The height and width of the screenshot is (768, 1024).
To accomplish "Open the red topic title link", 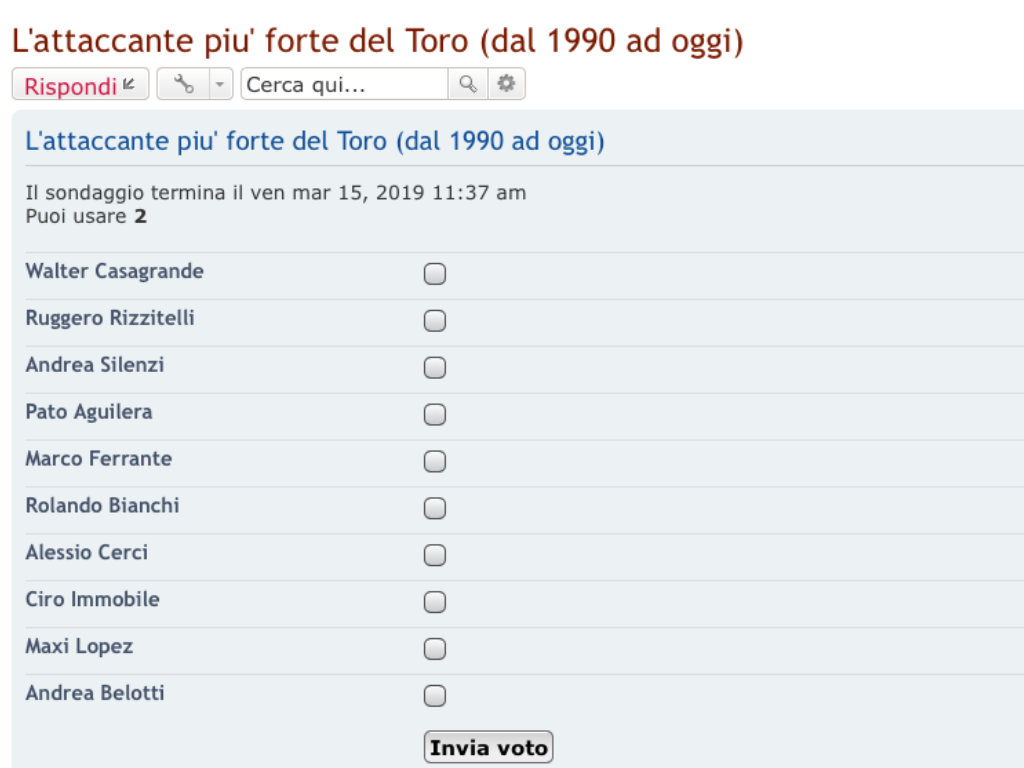I will (x=377, y=41).
